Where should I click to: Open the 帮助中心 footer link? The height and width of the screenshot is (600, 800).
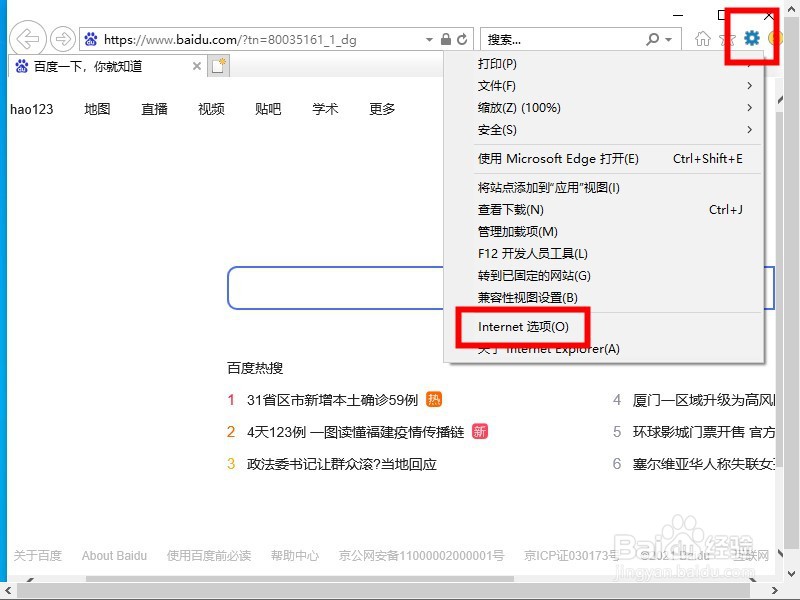[295, 555]
